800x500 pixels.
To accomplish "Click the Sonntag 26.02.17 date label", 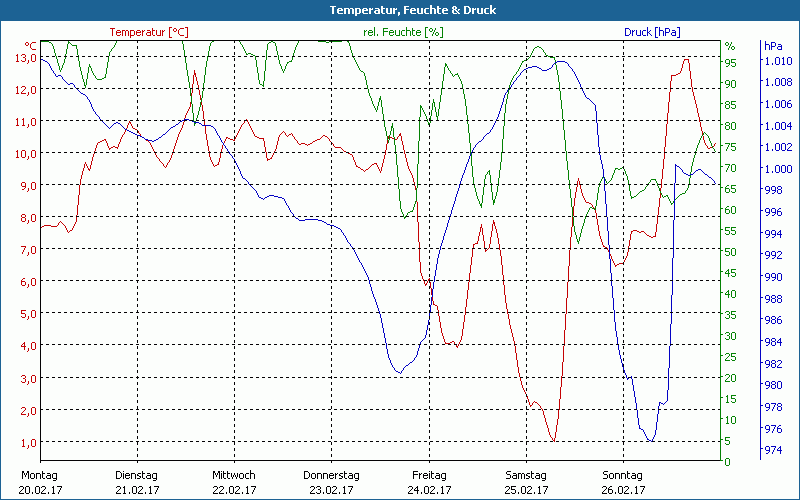I will 622,482.
